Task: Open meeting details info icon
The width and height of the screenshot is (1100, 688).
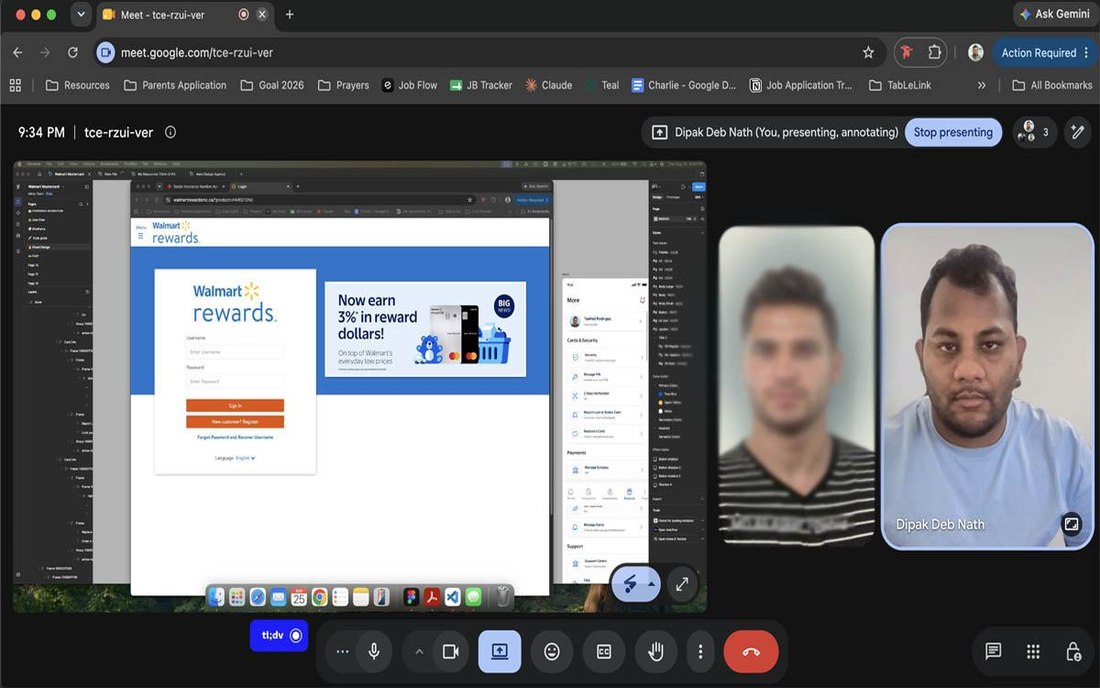Action: click(x=170, y=132)
